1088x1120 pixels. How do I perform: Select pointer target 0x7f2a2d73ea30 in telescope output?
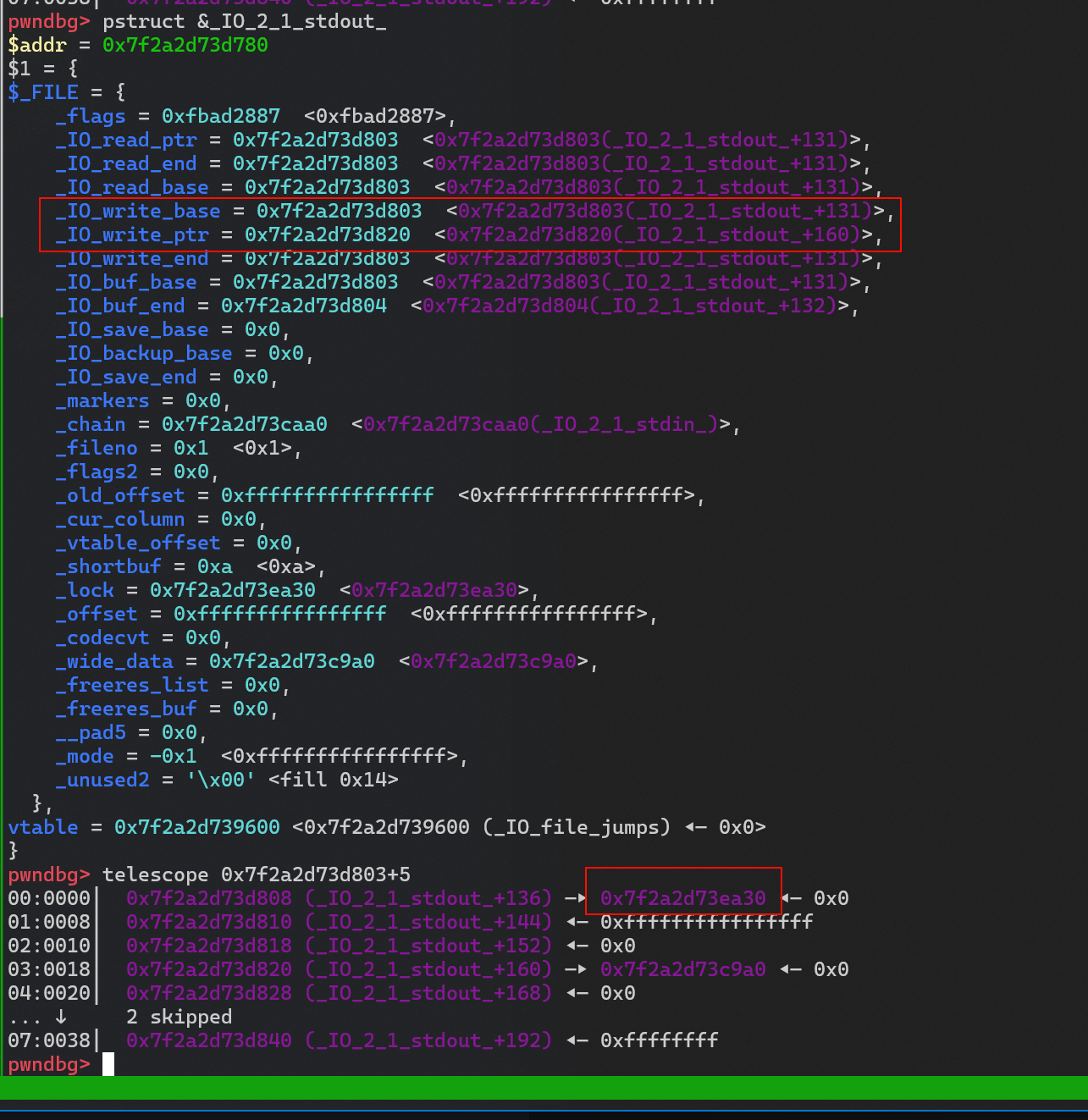683,898
